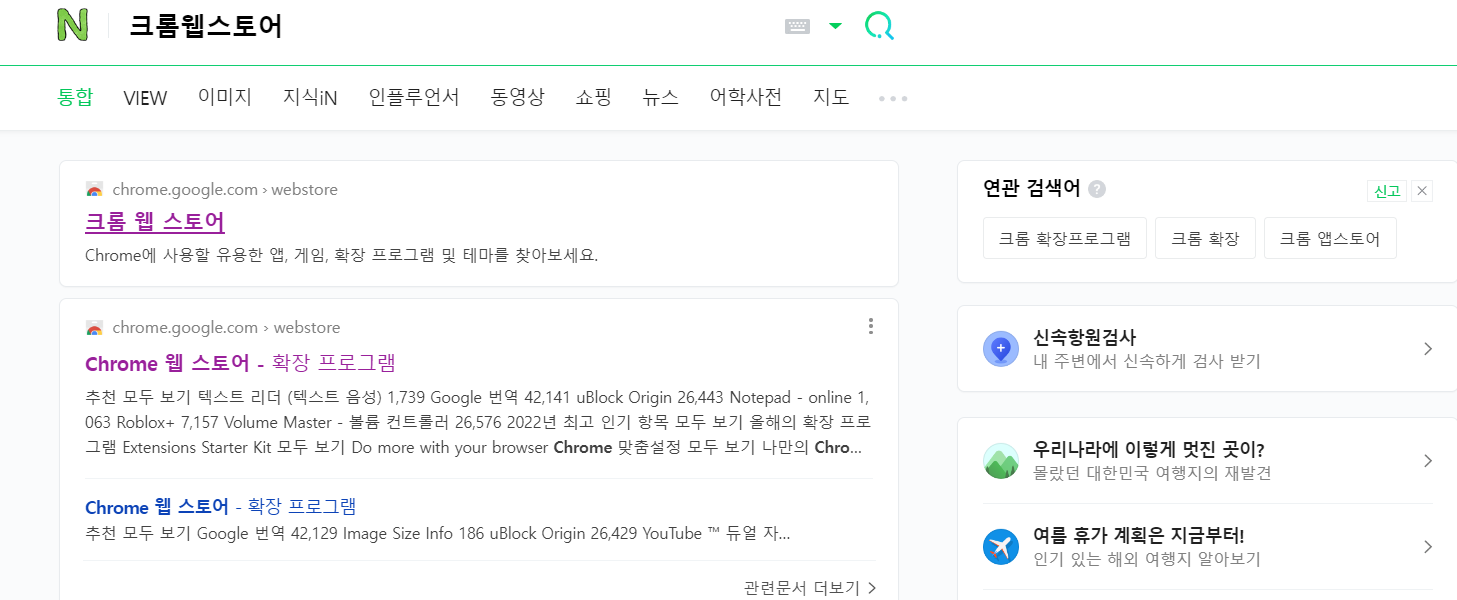Expand the chevron on the 신속항원검사 row
The height and width of the screenshot is (600, 1457).
(x=1428, y=349)
